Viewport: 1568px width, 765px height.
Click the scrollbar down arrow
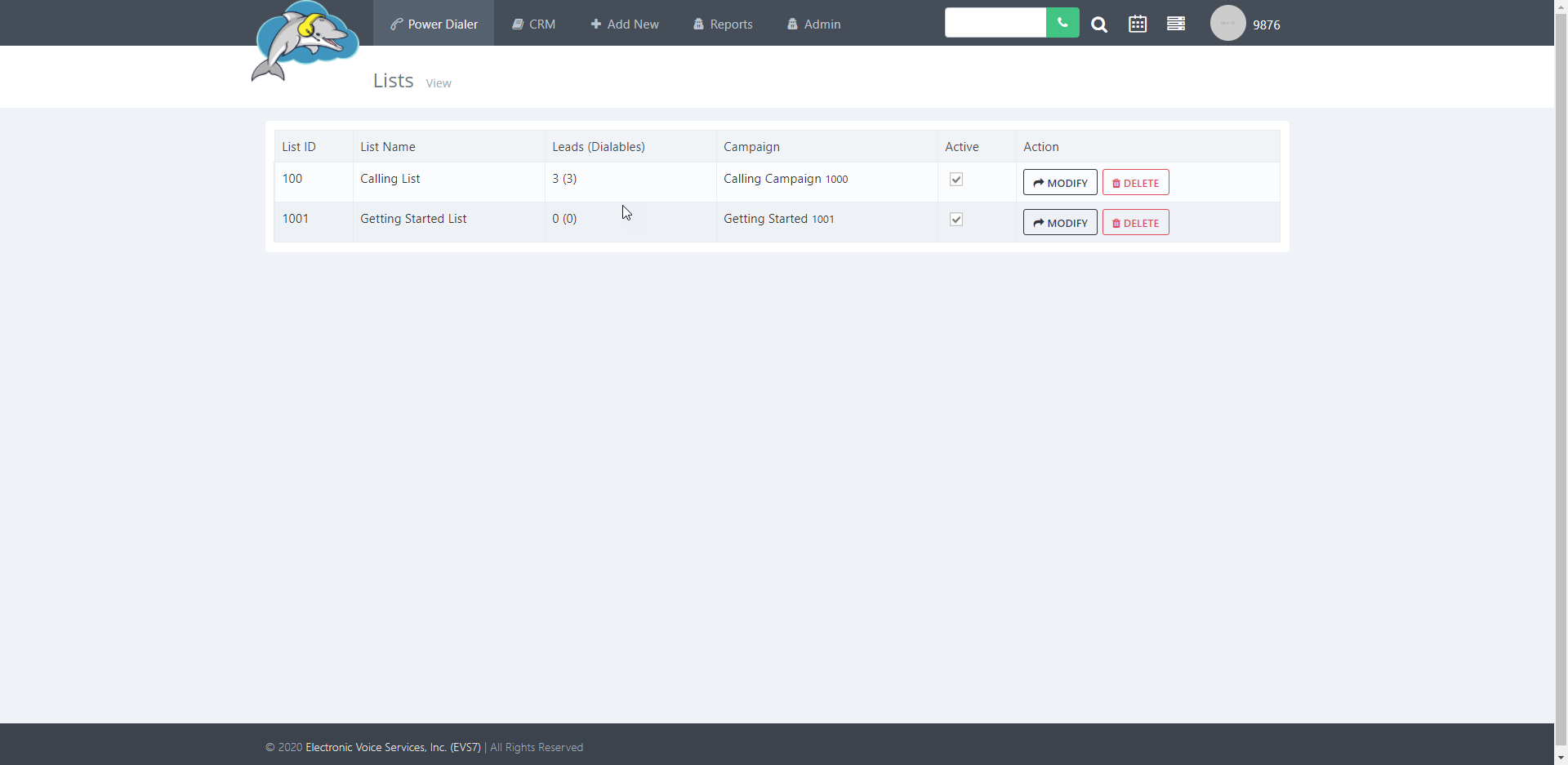point(1561,758)
